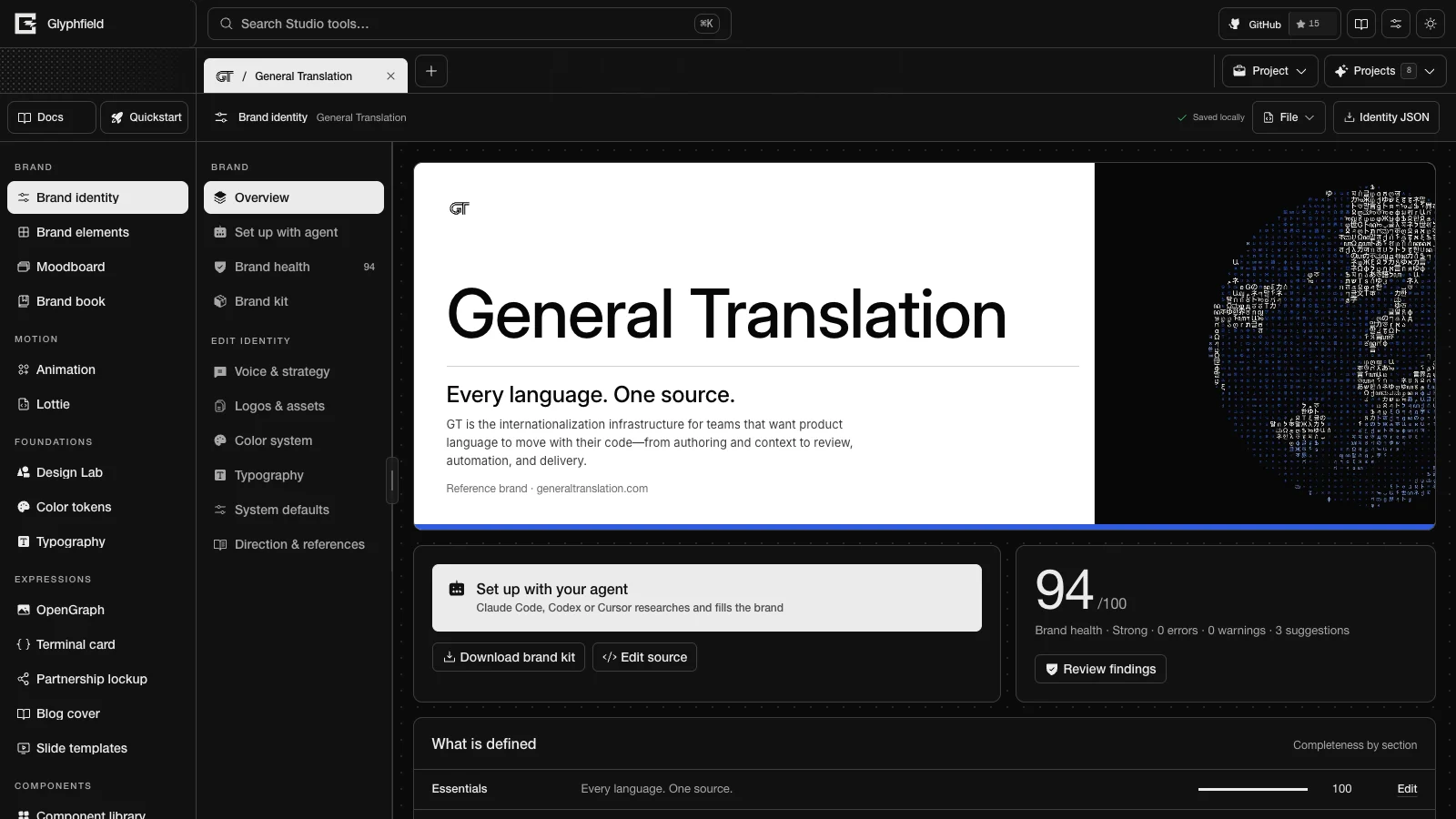1456x819 pixels.
Task: Toggle the light/dark theme sun icon
Action: click(1431, 24)
